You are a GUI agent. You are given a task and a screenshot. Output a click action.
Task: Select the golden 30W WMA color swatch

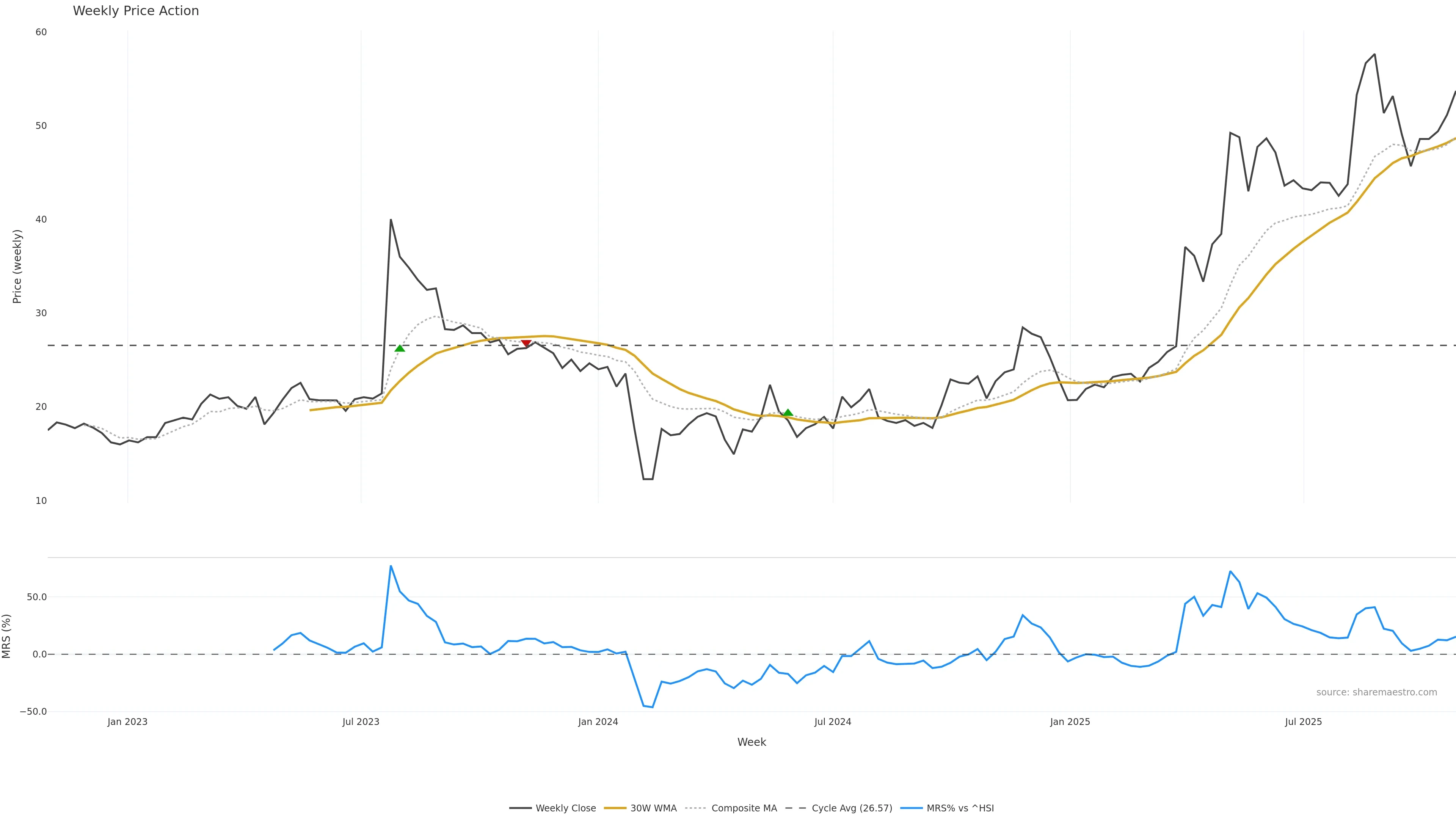[x=615, y=808]
